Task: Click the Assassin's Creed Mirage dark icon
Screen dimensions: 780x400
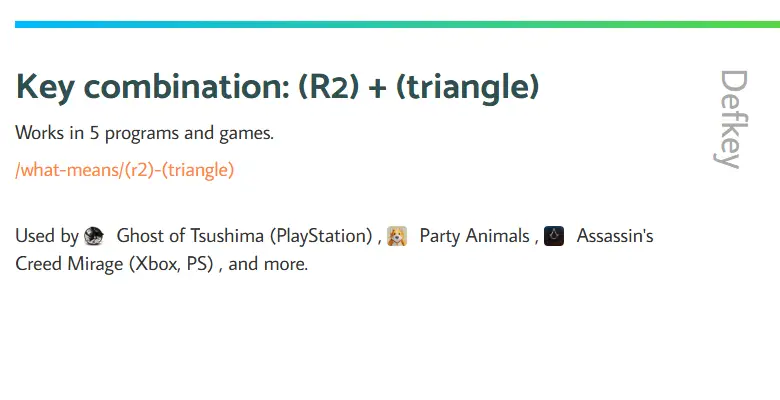Action: click(554, 236)
